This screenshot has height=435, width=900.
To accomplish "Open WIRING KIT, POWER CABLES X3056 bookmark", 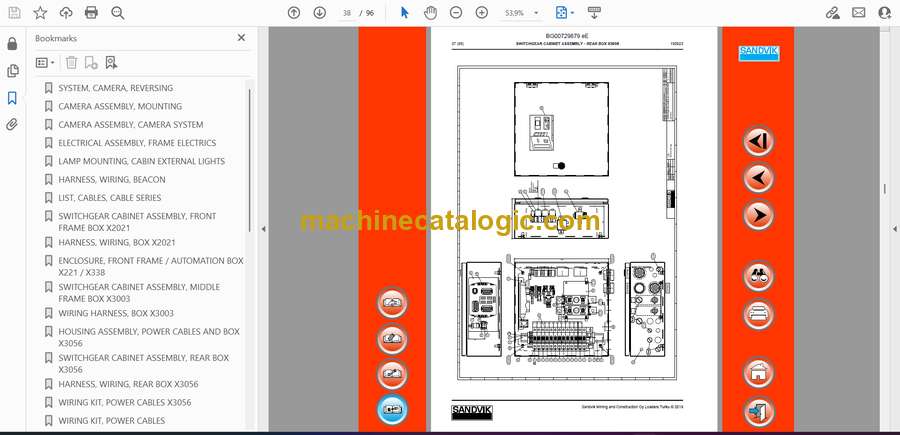I will coord(125,402).
